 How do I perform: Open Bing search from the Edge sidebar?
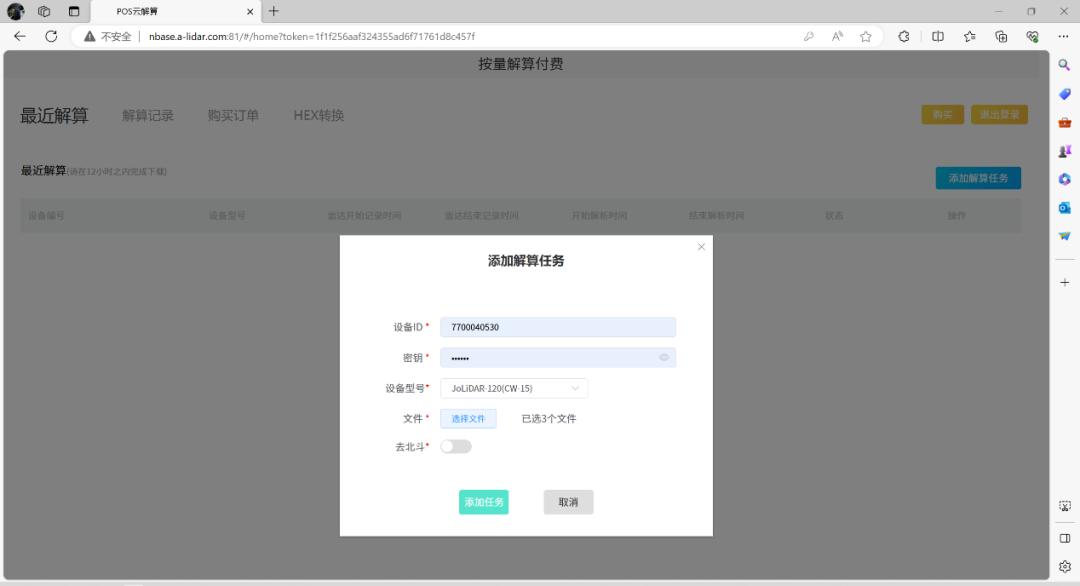(1064, 64)
